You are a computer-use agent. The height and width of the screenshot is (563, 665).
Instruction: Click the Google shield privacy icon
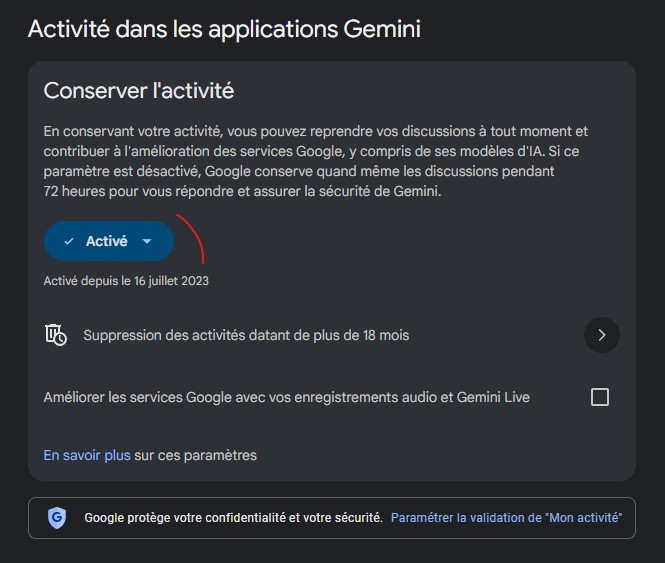[x=57, y=518]
